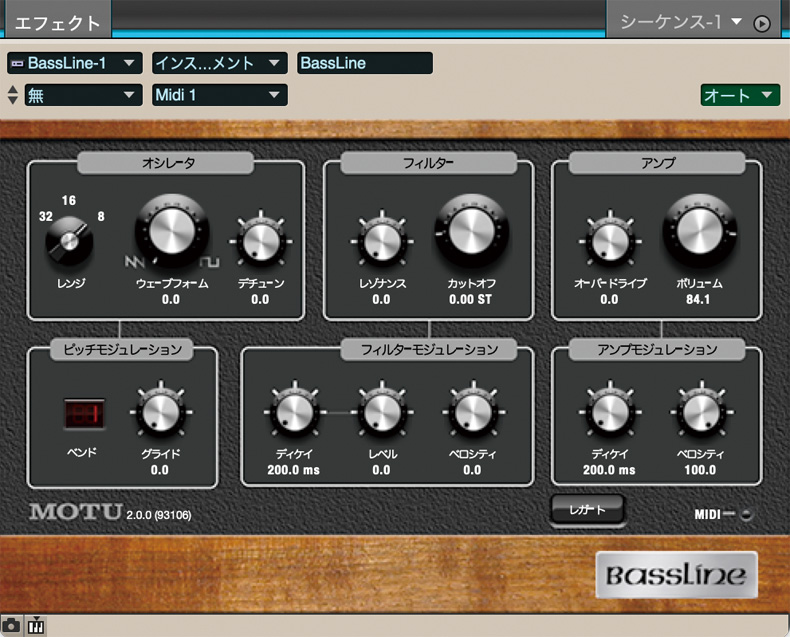Click the Sequence-1 play circle icon
The width and height of the screenshot is (790, 637).
pyautogui.click(x=762, y=23)
